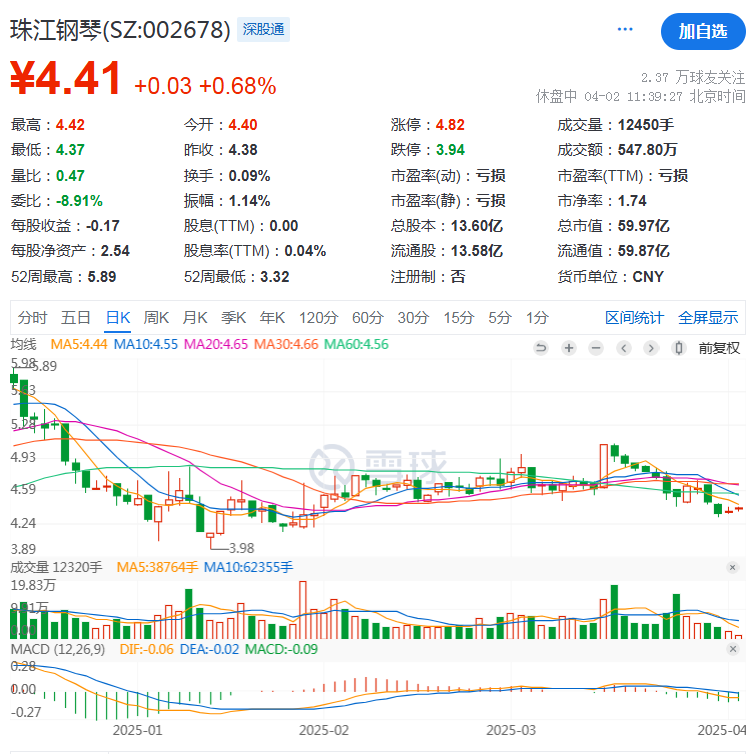The width and height of the screenshot is (754, 754).
Task: Click the MA10:4.55 moving average label
Action: pos(146,344)
